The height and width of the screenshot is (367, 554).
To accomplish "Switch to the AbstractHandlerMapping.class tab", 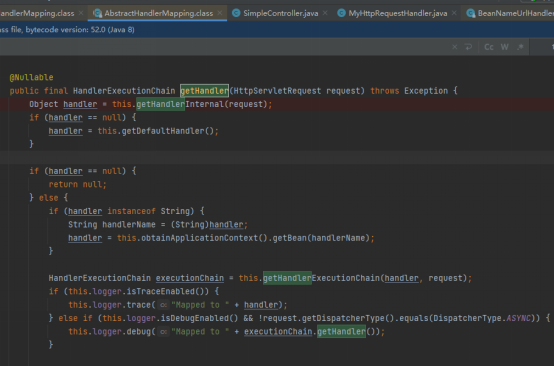I will (x=159, y=13).
